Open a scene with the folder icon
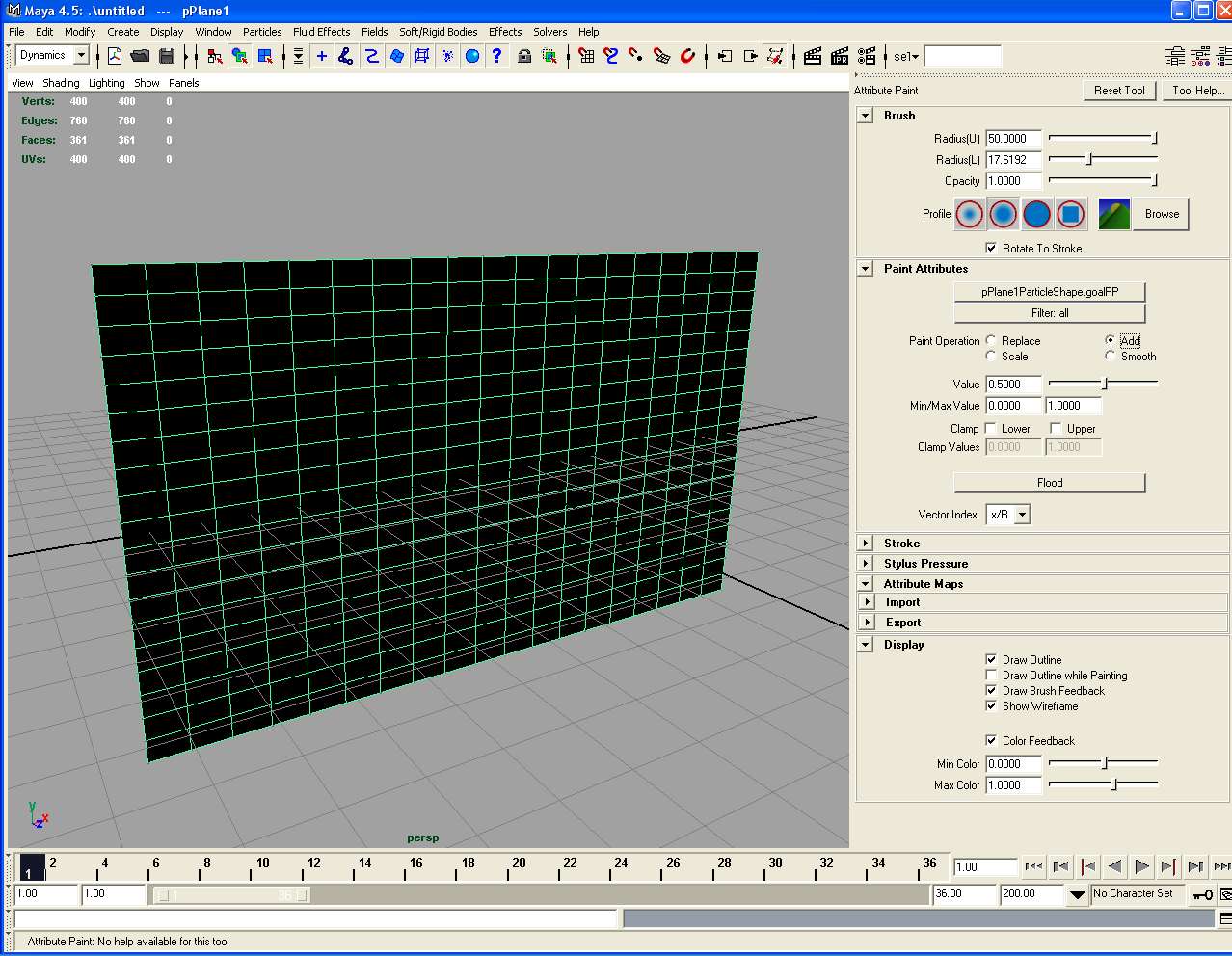 (140, 56)
